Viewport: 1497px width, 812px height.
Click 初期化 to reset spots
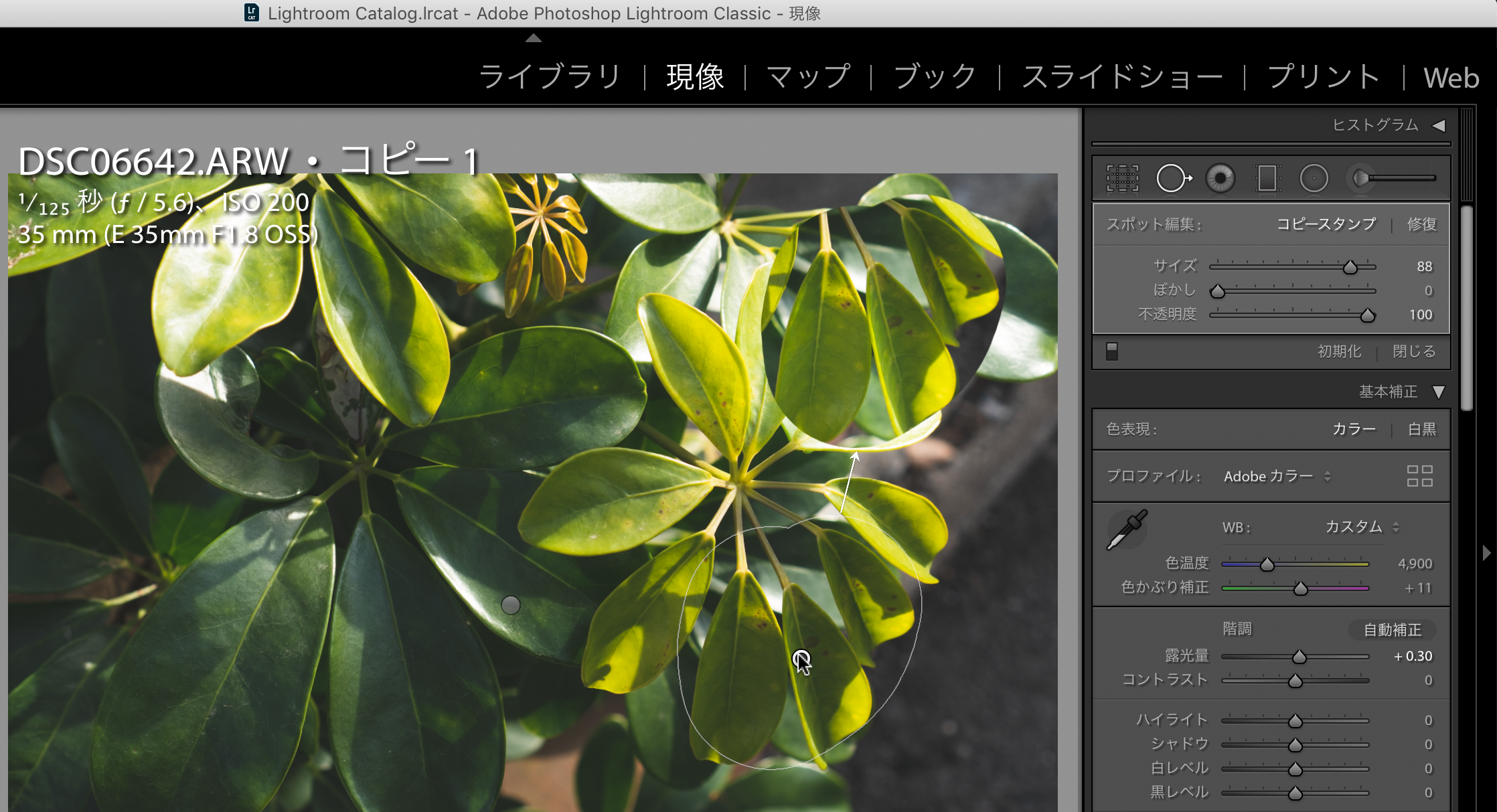(1339, 351)
